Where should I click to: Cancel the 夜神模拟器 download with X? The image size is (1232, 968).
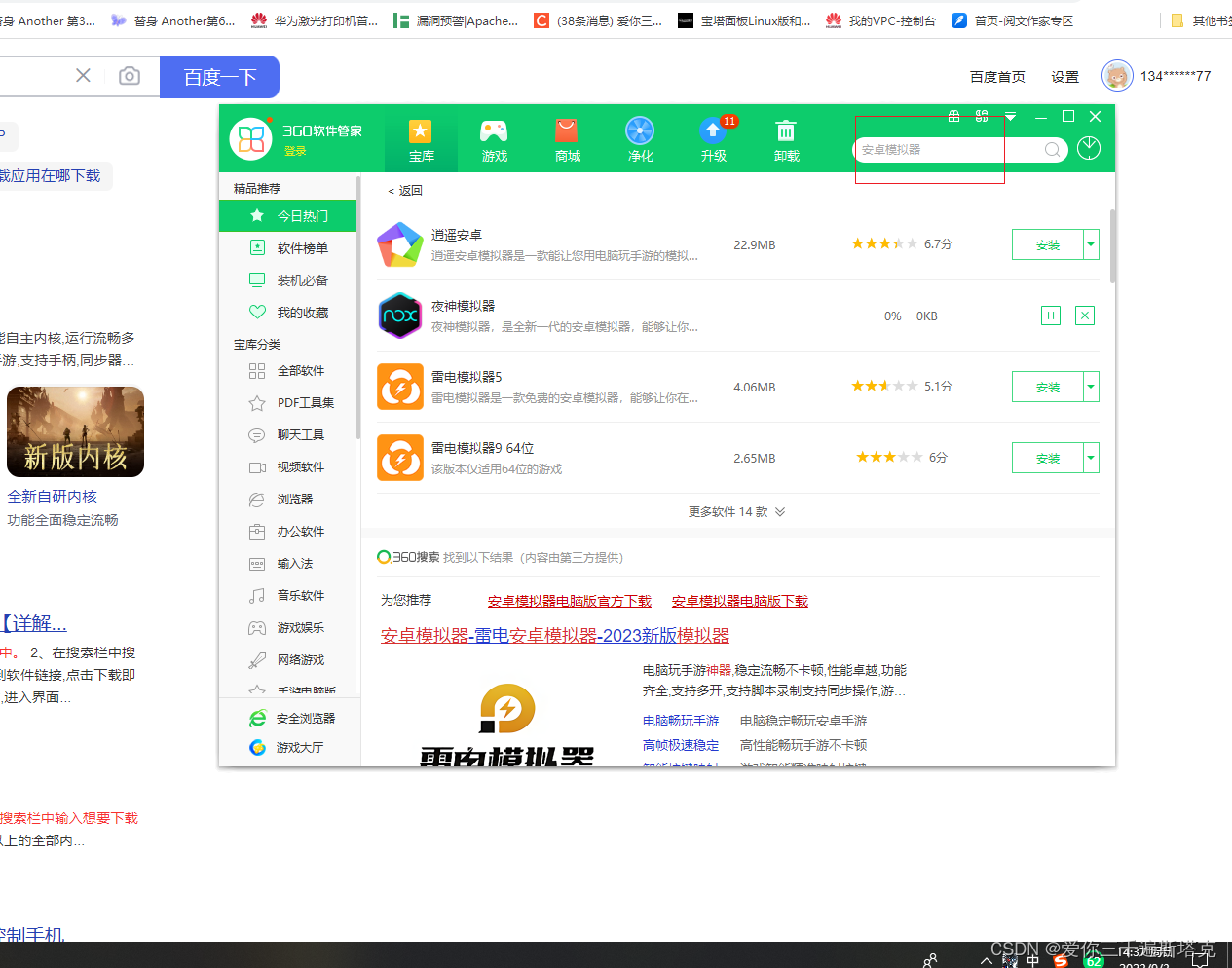pos(1085,316)
